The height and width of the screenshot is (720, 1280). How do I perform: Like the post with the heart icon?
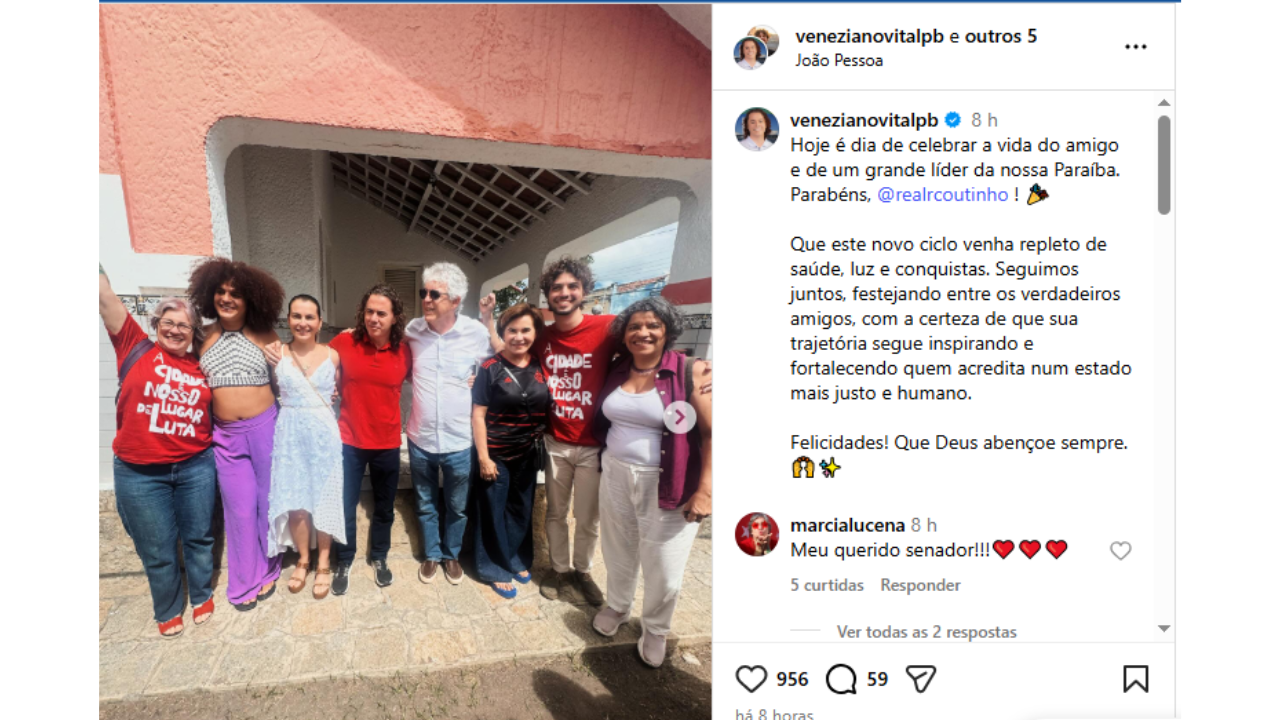coord(751,679)
